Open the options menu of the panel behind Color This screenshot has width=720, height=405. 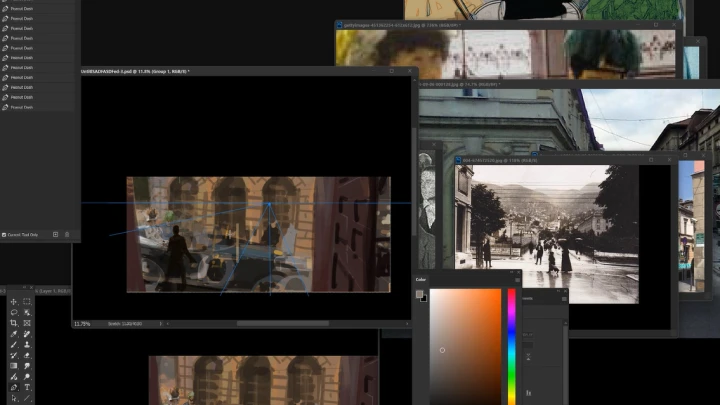click(564, 299)
